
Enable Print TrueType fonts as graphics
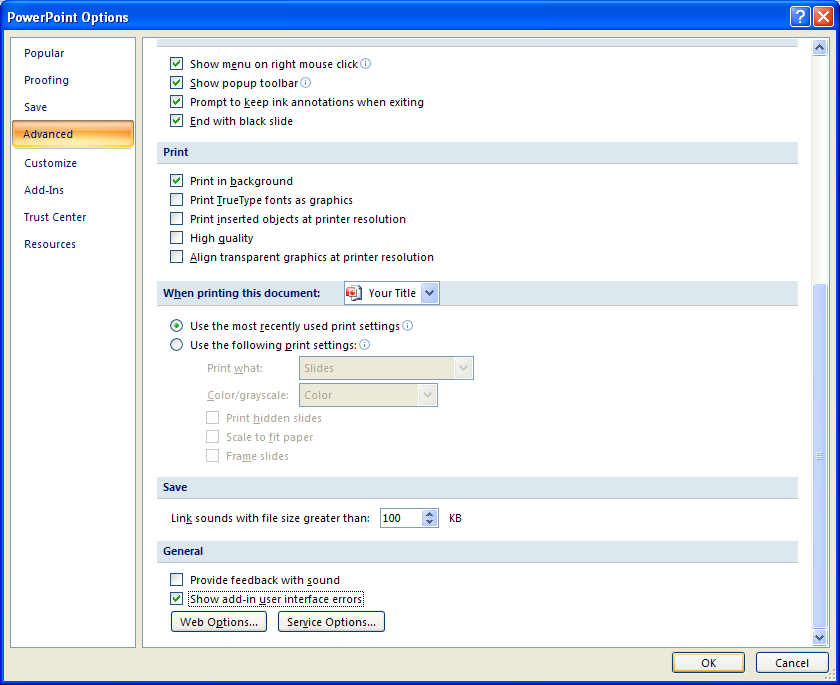click(176, 200)
